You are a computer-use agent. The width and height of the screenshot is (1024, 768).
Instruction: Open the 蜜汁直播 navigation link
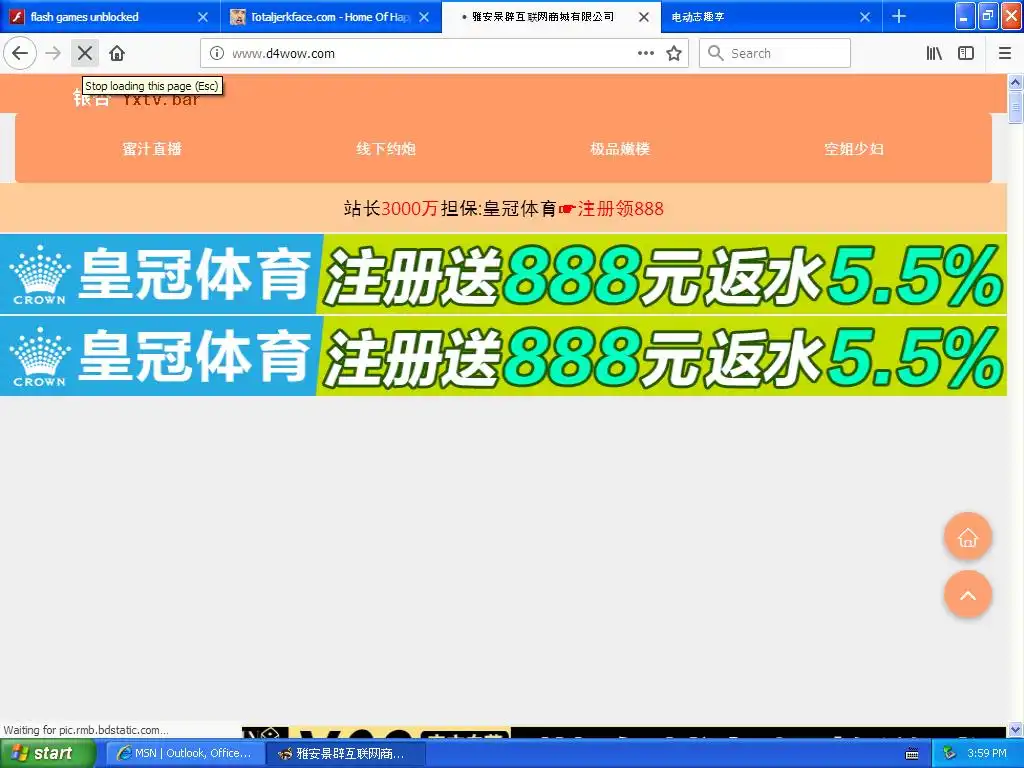click(152, 149)
